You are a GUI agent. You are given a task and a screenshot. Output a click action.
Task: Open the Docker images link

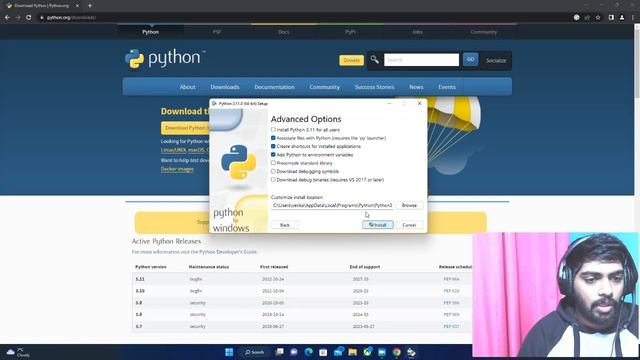point(177,169)
